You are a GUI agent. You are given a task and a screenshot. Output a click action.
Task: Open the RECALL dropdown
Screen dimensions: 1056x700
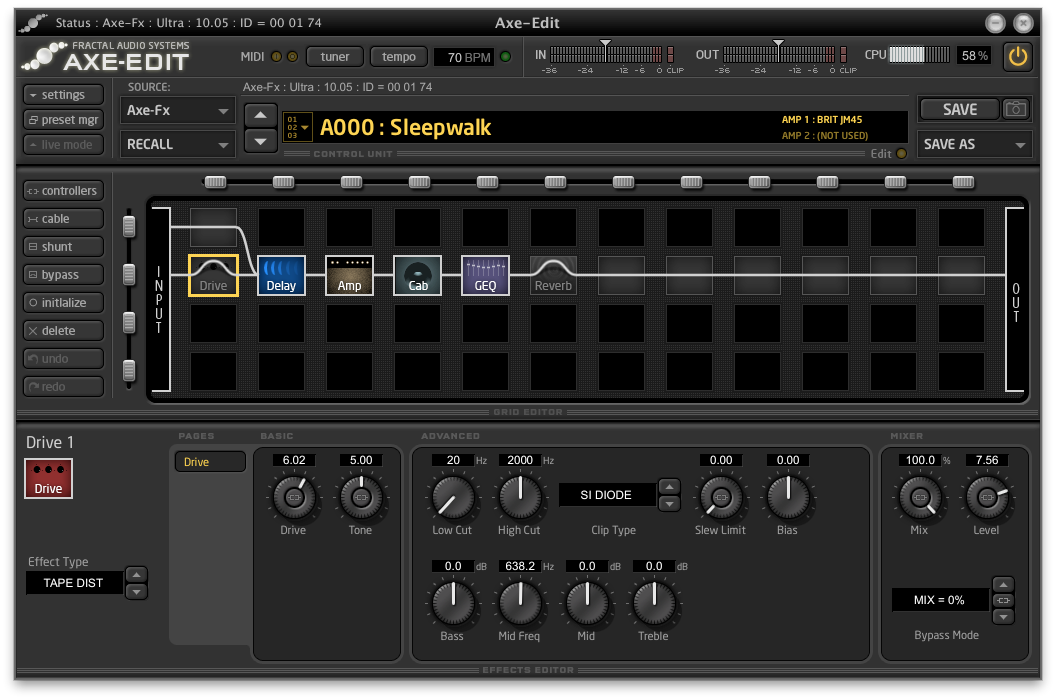pyautogui.click(x=178, y=144)
